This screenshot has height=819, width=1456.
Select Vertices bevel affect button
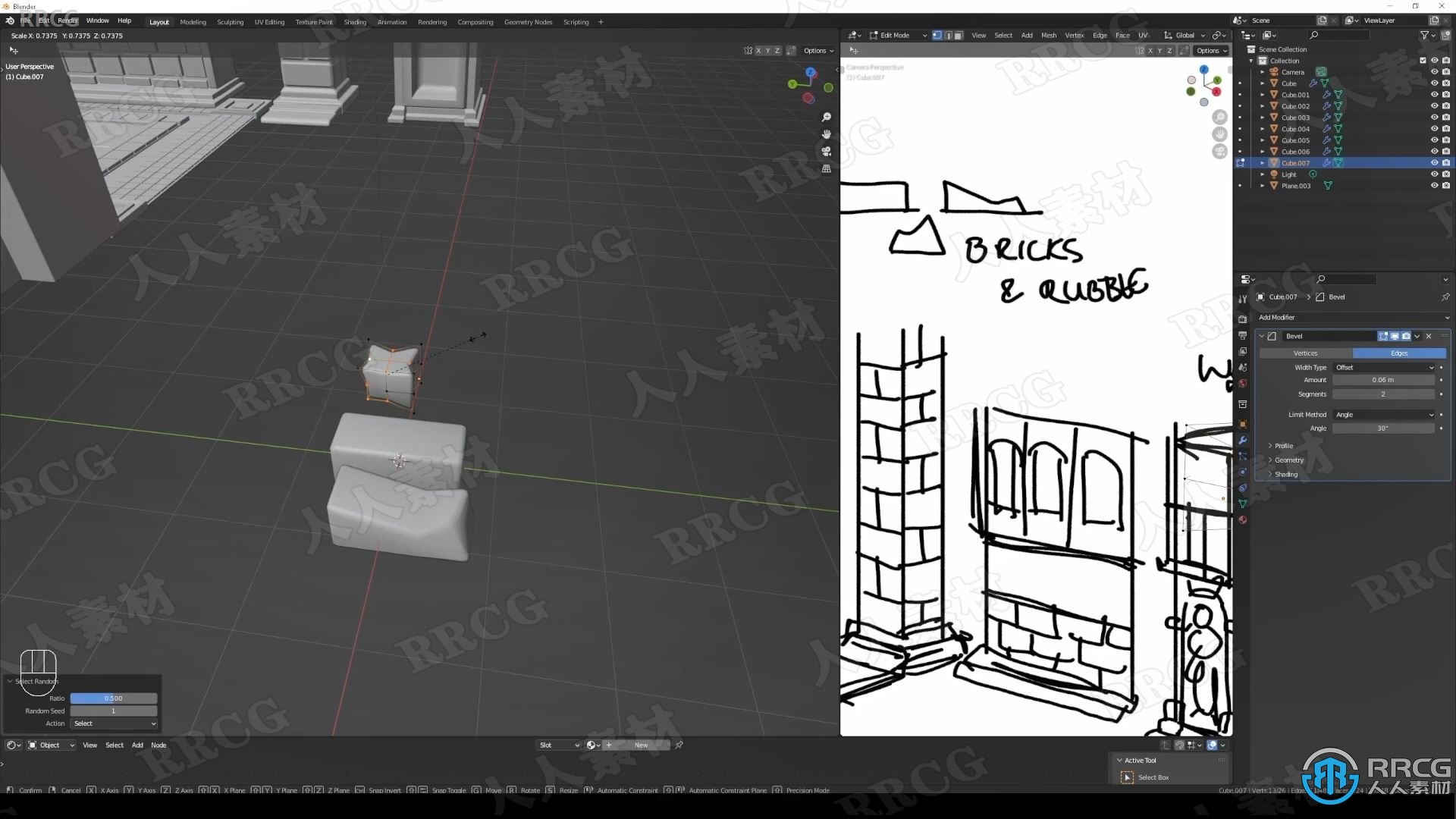(1305, 353)
